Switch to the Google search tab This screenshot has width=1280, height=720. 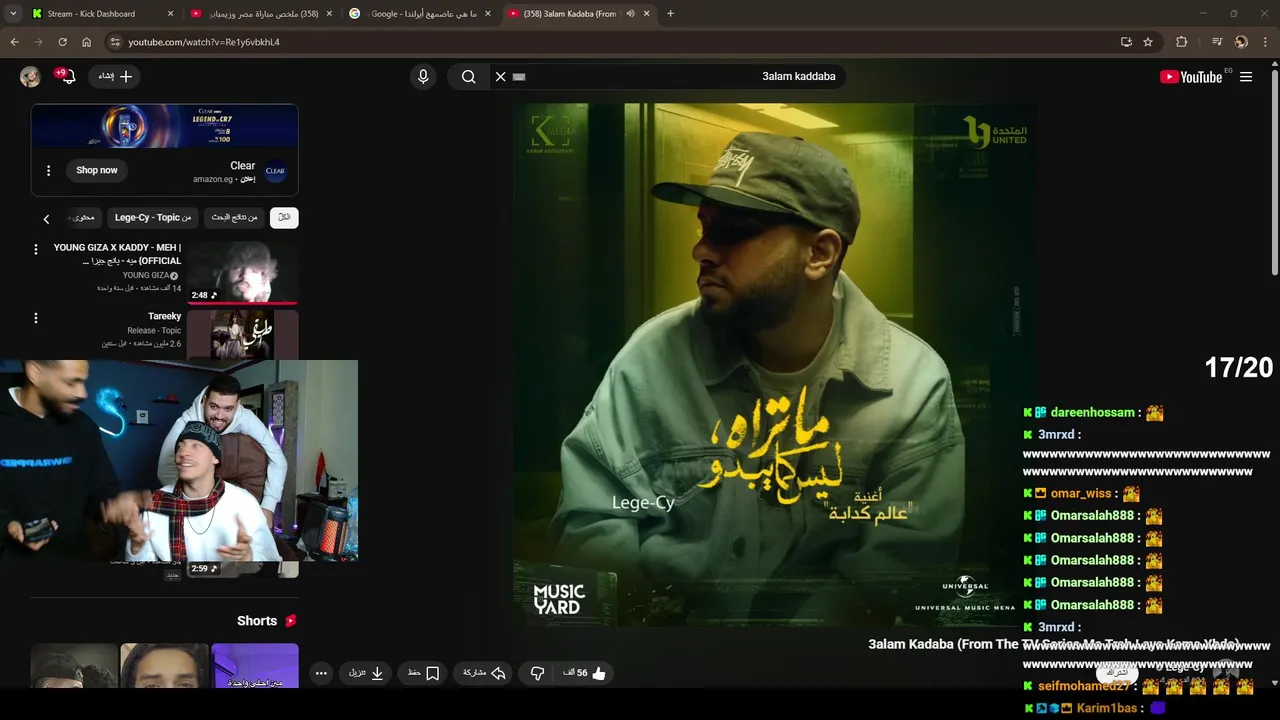[x=420, y=14]
